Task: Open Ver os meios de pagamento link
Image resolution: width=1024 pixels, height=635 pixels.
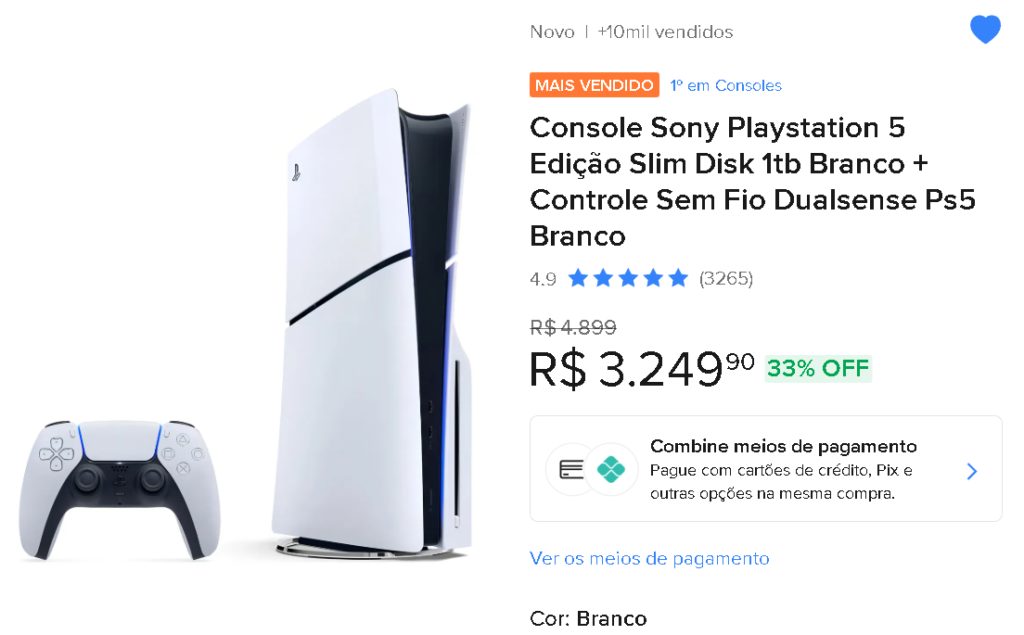Action: click(649, 558)
